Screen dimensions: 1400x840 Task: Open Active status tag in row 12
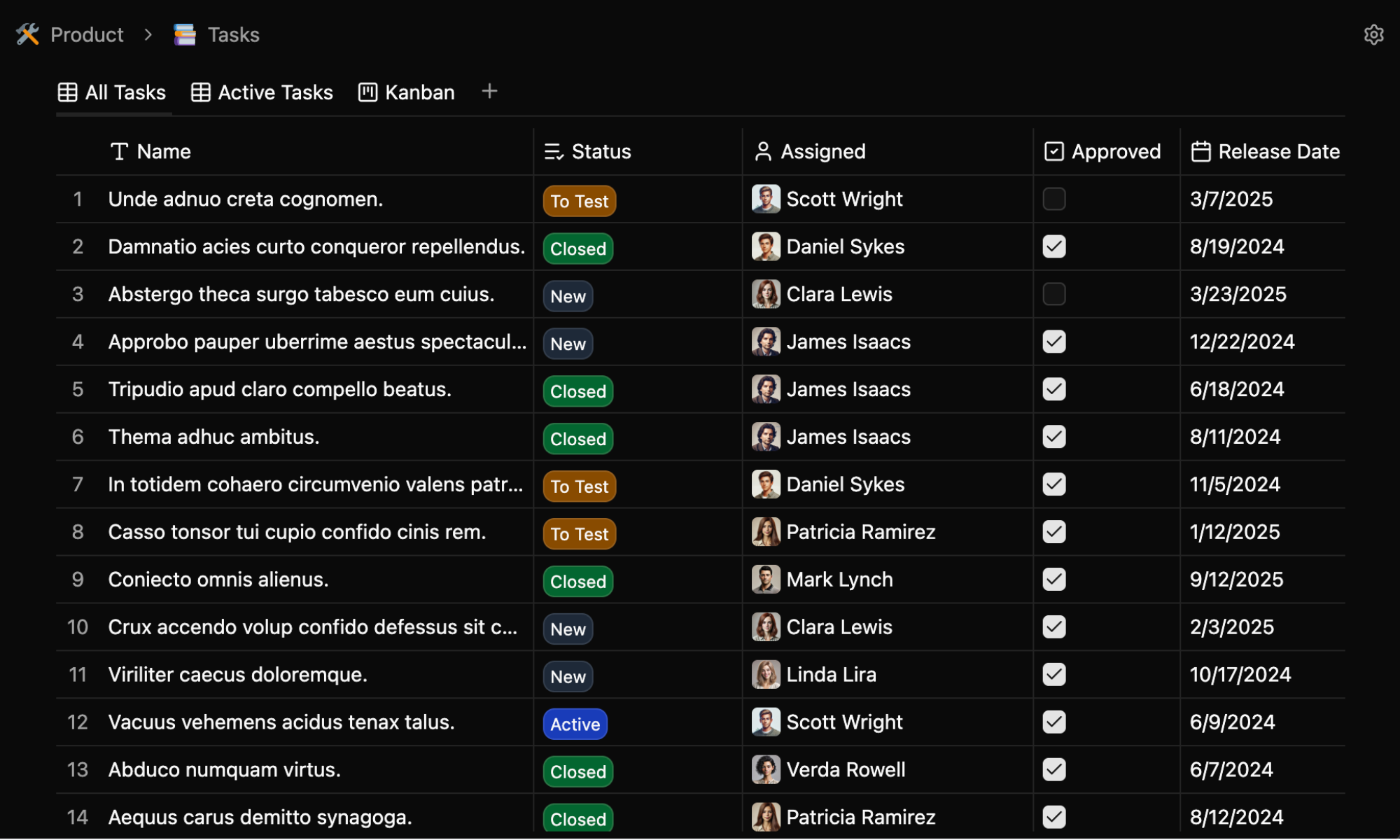(x=575, y=724)
